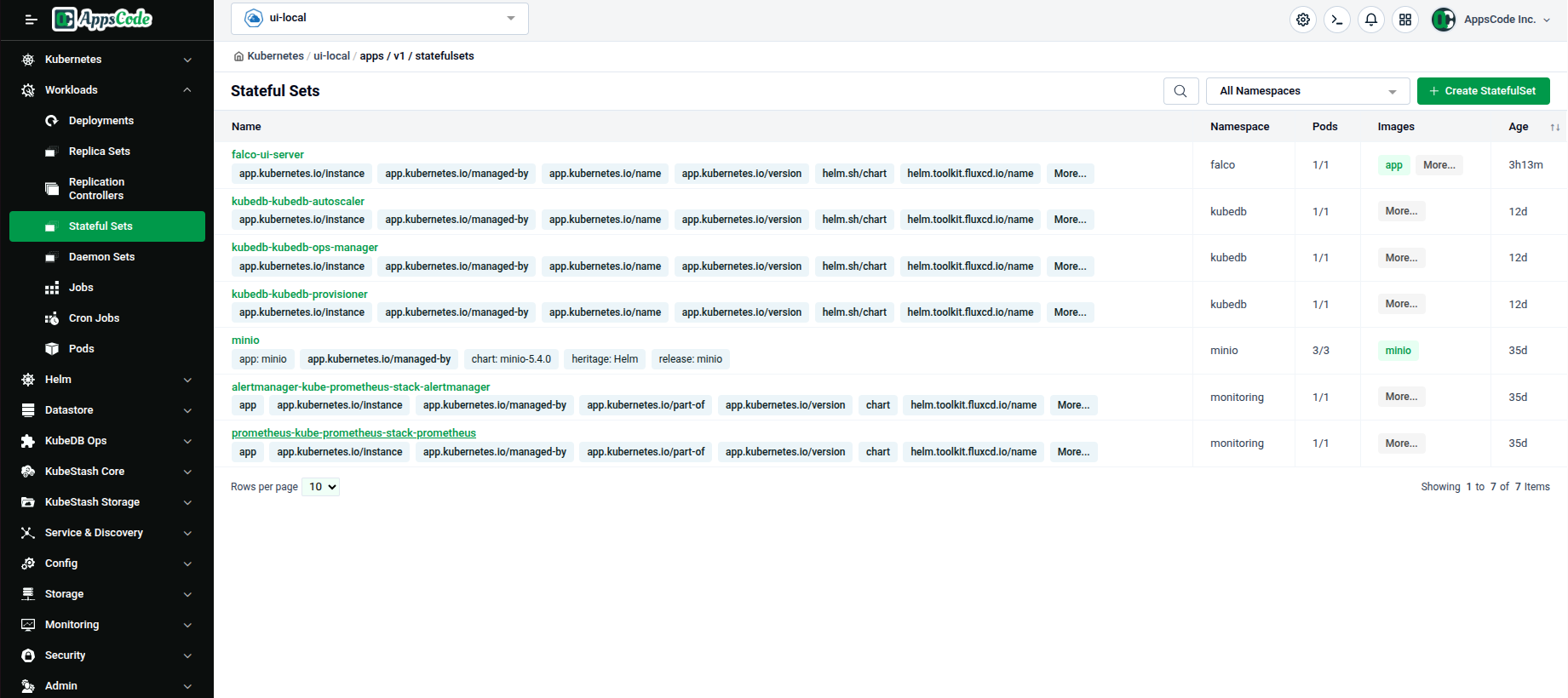Open the ui-local cluster dropdown
The image size is (1568, 698).
[x=380, y=18]
